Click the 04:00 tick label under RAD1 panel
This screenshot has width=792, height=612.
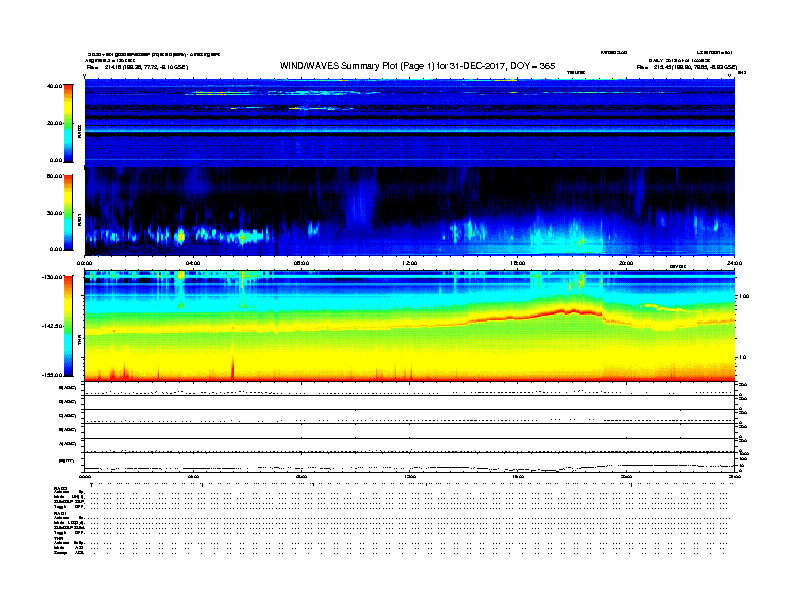coord(193,263)
